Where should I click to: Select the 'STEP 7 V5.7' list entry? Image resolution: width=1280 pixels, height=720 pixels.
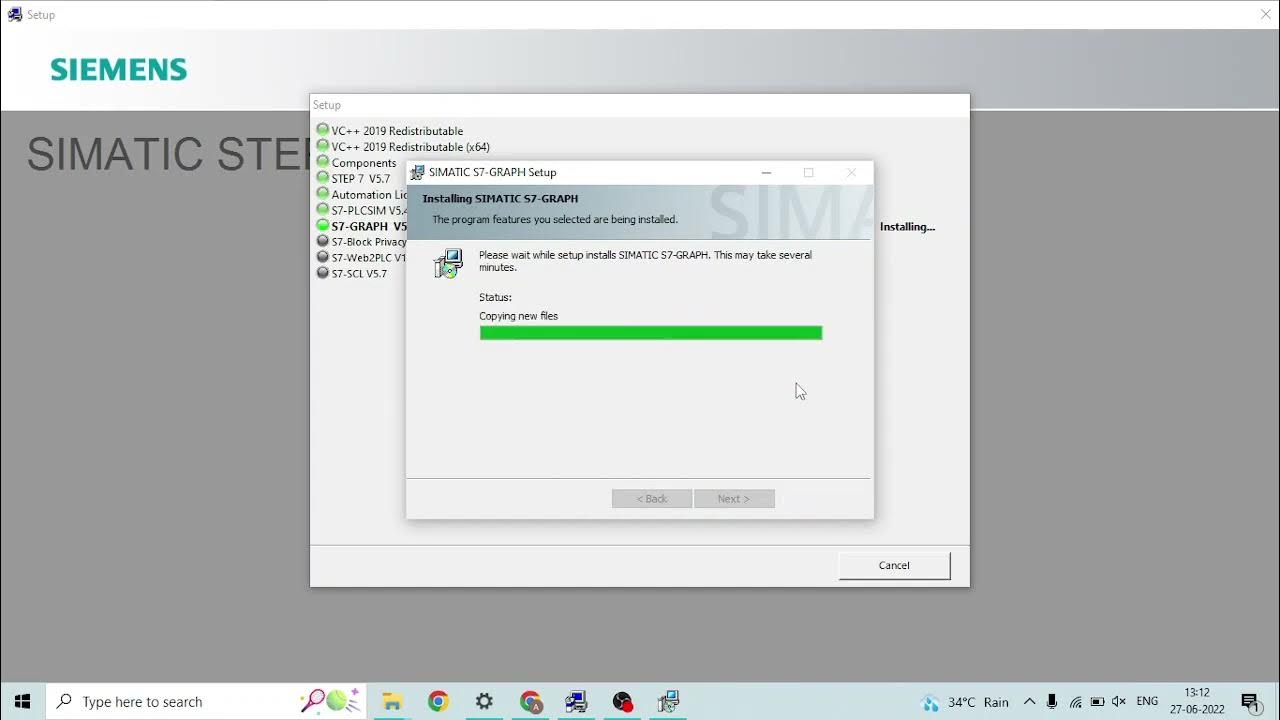[361, 179]
